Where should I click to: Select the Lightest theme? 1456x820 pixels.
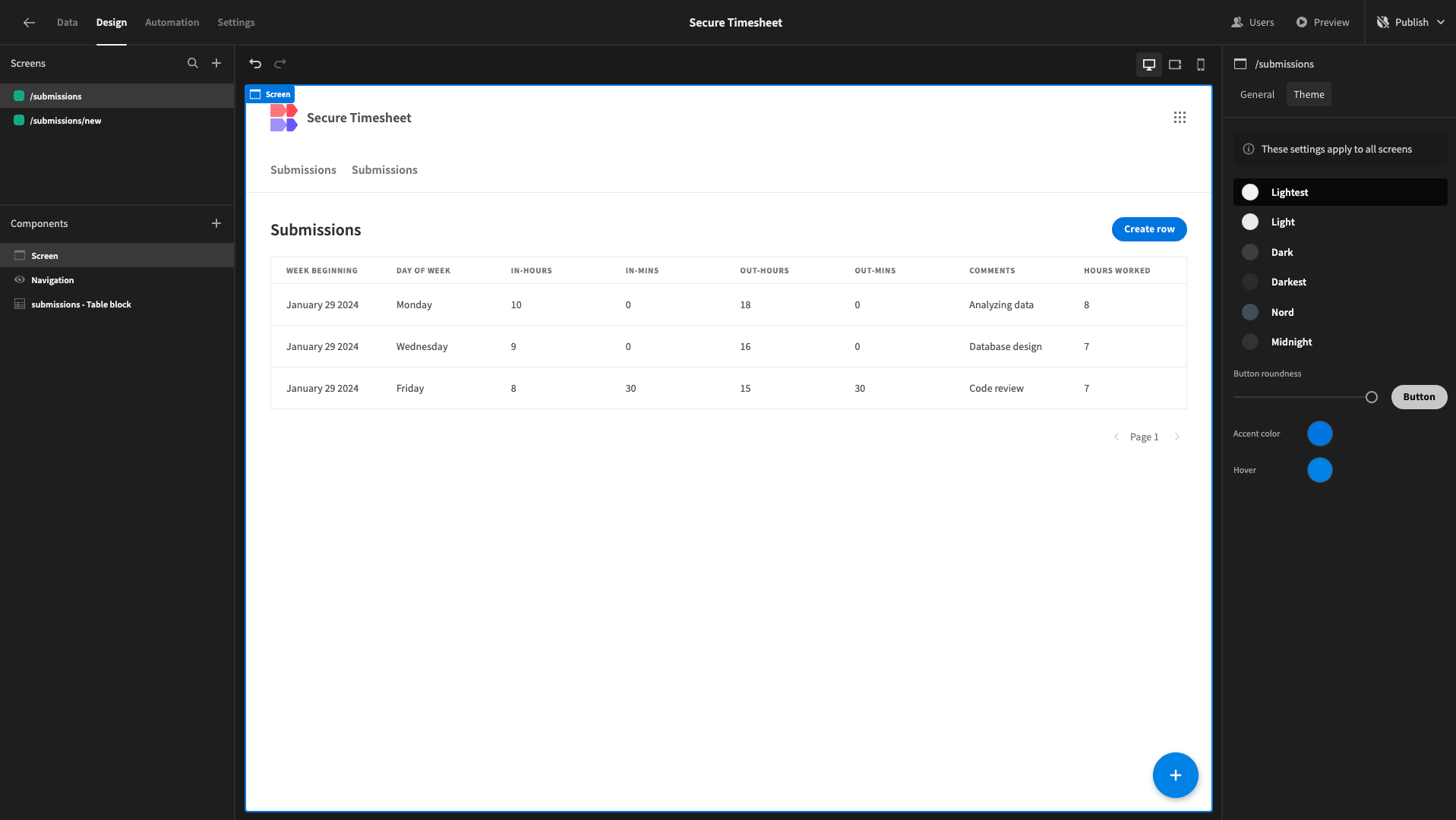point(1341,192)
